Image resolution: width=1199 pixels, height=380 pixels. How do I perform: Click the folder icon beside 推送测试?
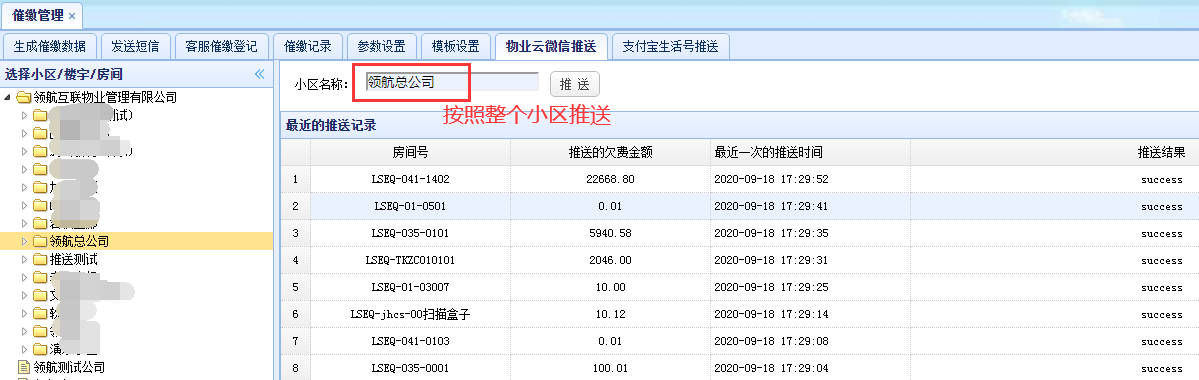[40, 259]
